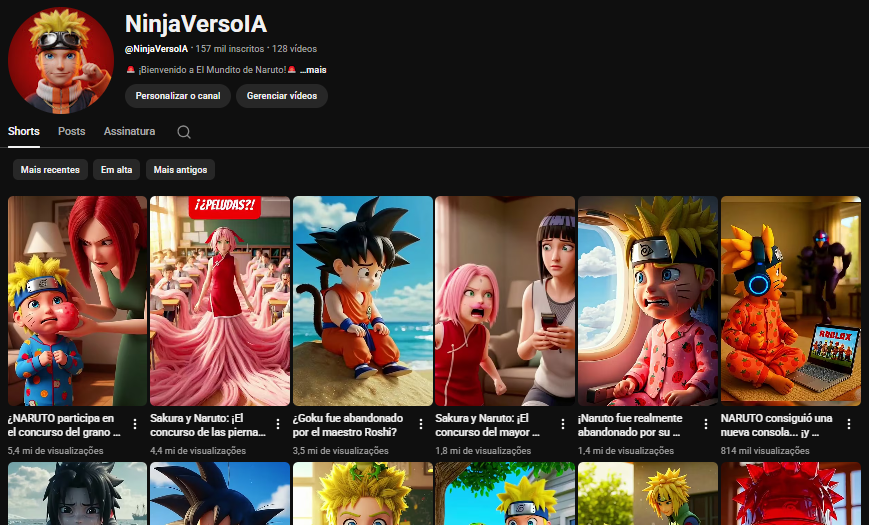
Task: Click the NinjaVersoIA channel avatar
Action: [x=61, y=60]
